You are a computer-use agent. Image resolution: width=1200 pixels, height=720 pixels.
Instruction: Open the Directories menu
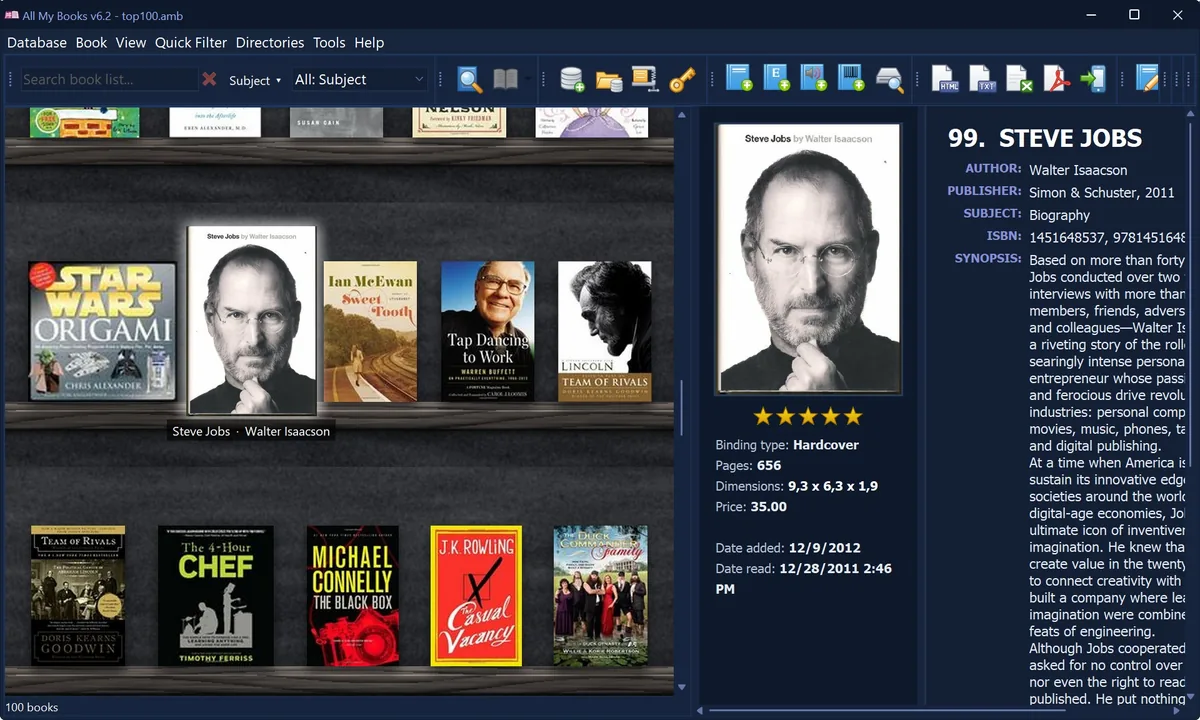pyautogui.click(x=270, y=43)
